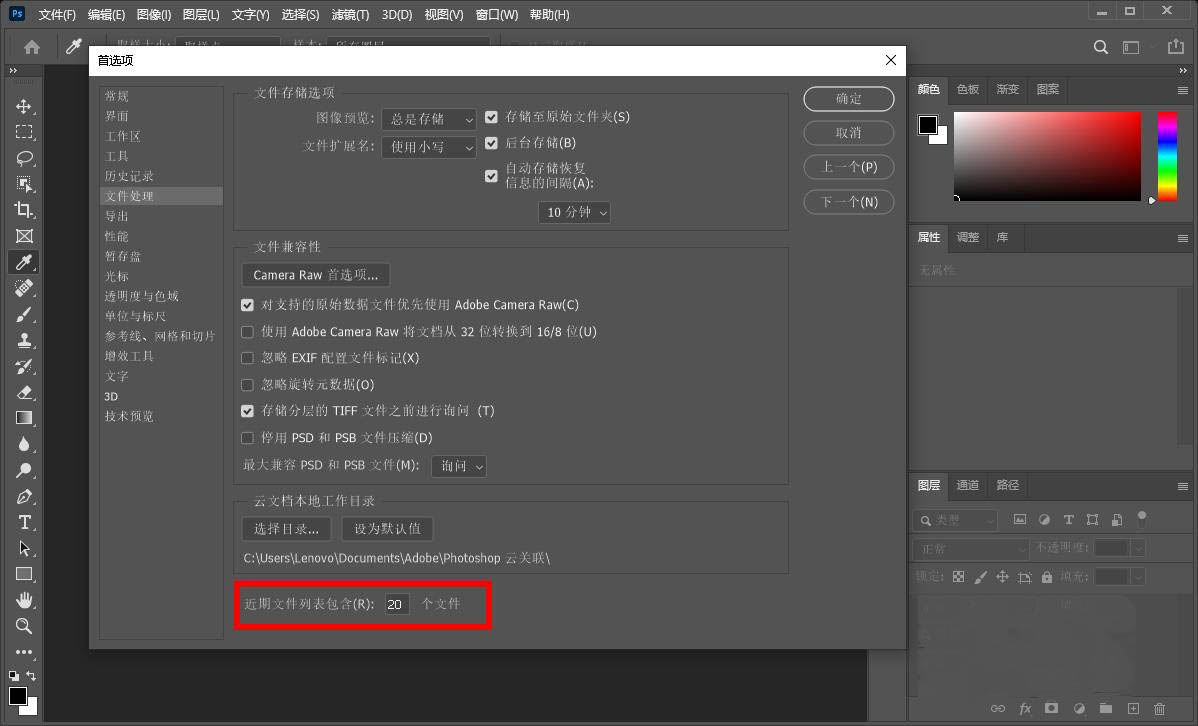Toggle 后台存储(B) checkbox
The height and width of the screenshot is (726, 1198).
[x=491, y=143]
